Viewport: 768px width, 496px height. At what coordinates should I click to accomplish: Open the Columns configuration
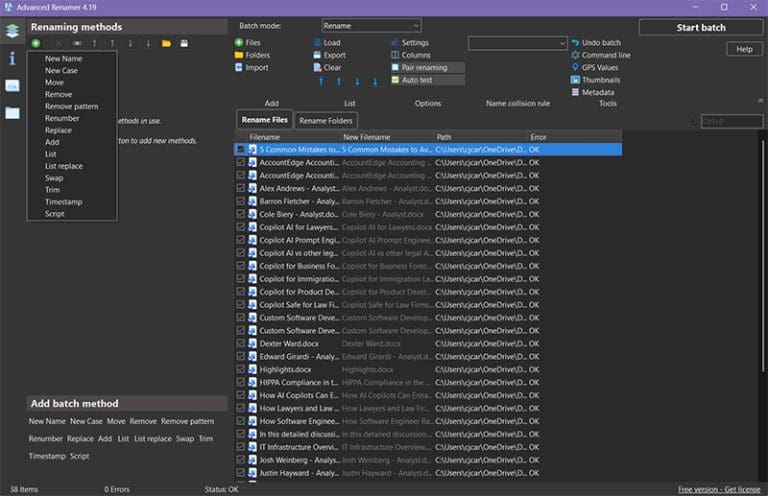coord(410,55)
